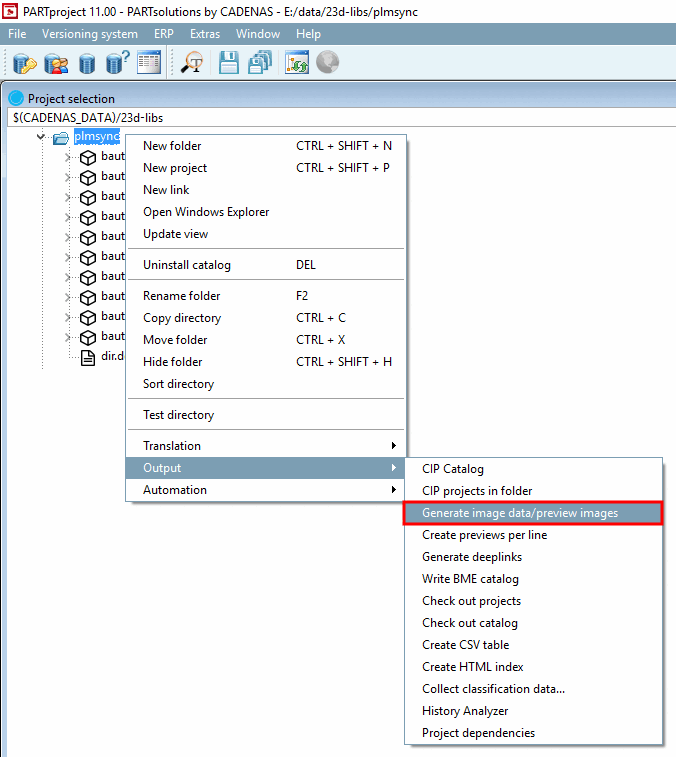Click the gray globe toolbar icon
Screen dimensions: 676x757
pyautogui.click(x=327, y=62)
